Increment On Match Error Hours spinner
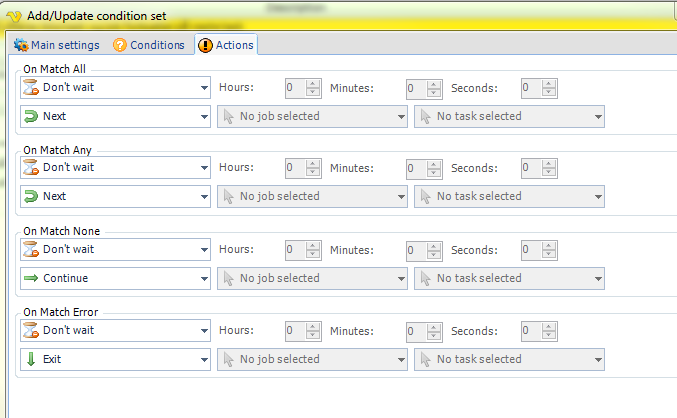Screen dimensions: 677x418 (x=312, y=327)
